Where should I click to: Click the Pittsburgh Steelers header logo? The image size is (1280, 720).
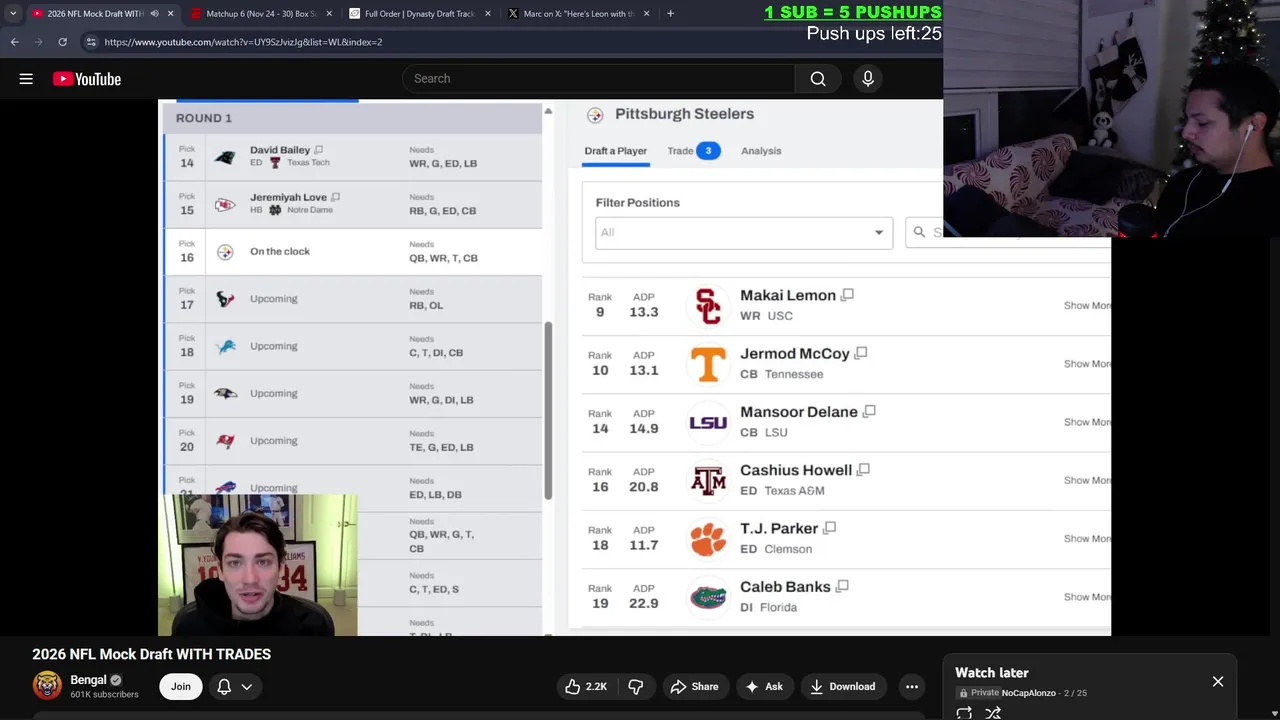click(595, 115)
